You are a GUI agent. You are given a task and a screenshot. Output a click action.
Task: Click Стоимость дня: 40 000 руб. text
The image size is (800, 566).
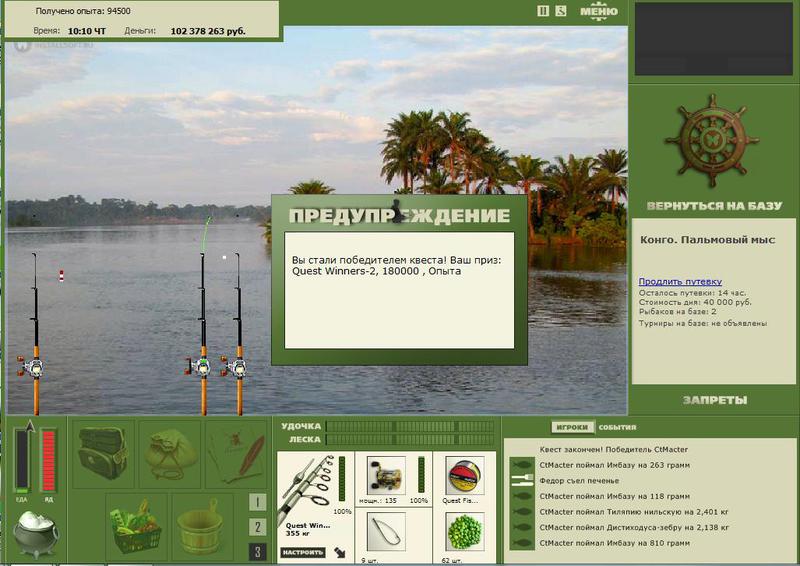695,302
